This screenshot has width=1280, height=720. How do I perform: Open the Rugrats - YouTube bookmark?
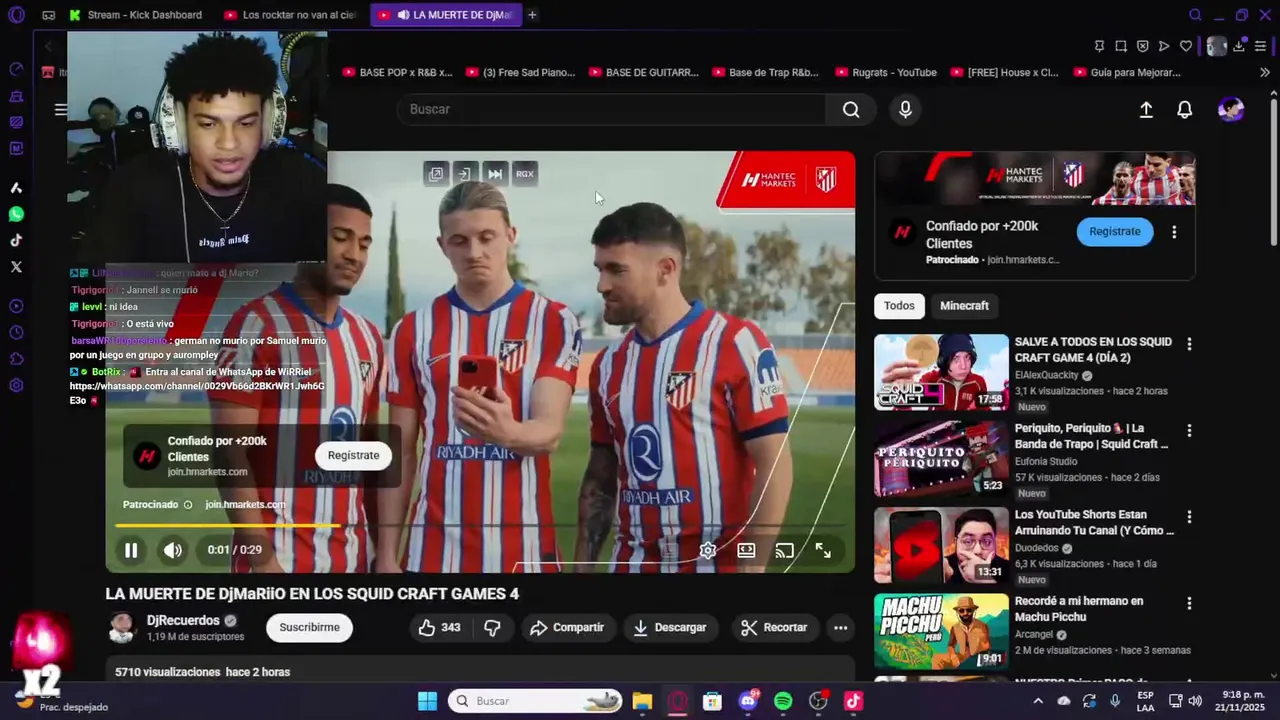tap(886, 72)
